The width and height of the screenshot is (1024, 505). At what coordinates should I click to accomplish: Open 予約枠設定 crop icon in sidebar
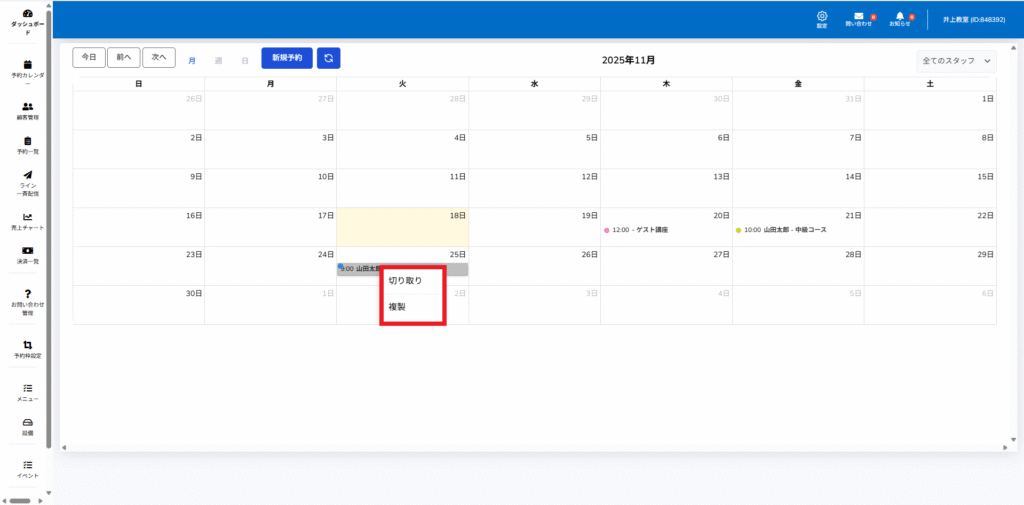pyautogui.click(x=28, y=346)
